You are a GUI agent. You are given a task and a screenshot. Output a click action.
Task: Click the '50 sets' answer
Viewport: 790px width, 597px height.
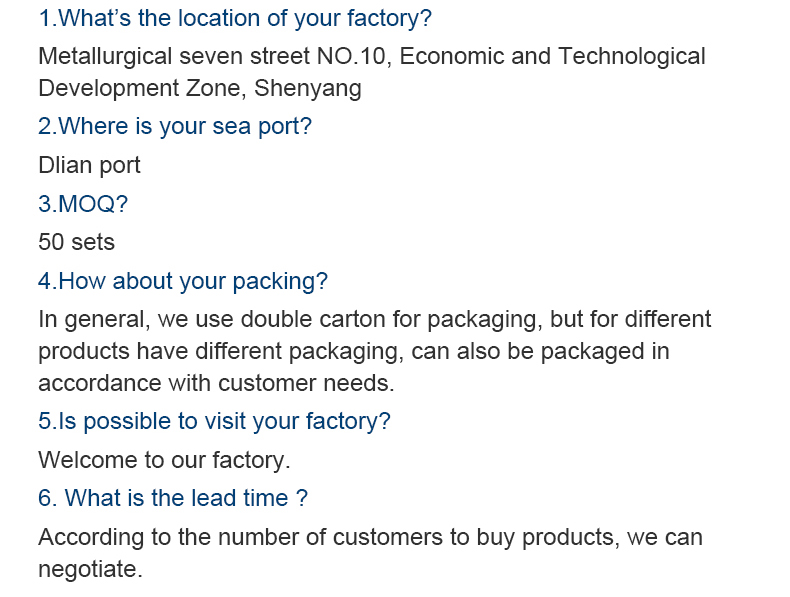(x=76, y=242)
